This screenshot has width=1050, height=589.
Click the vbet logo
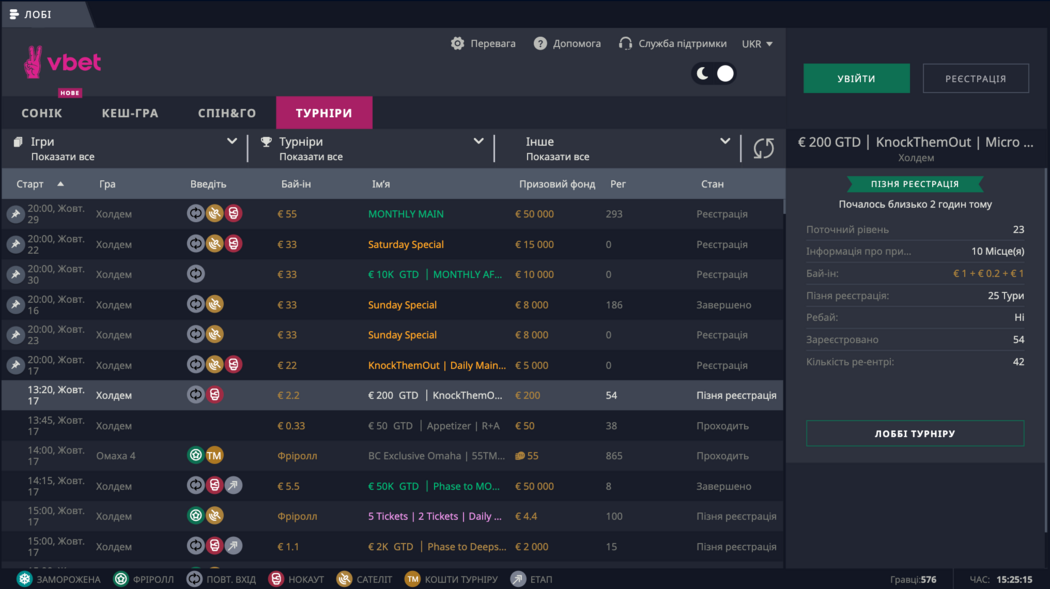62,64
